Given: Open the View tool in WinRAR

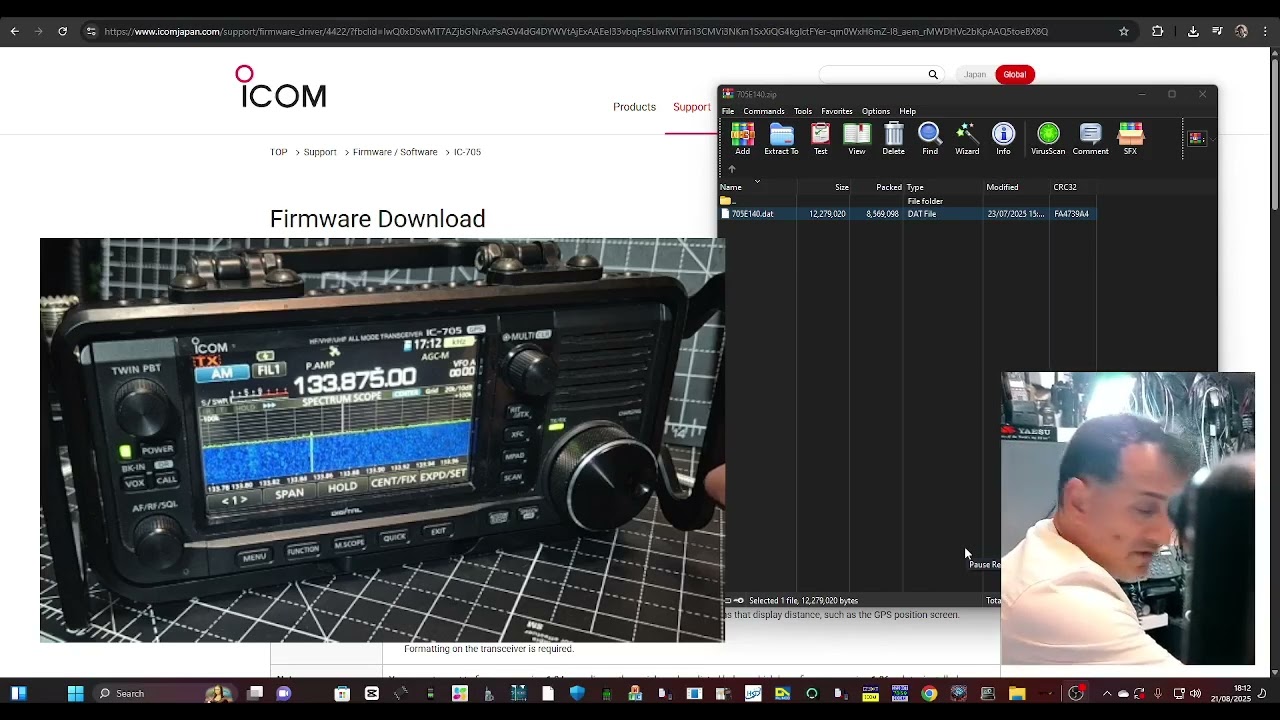Looking at the screenshot, I should tap(857, 139).
